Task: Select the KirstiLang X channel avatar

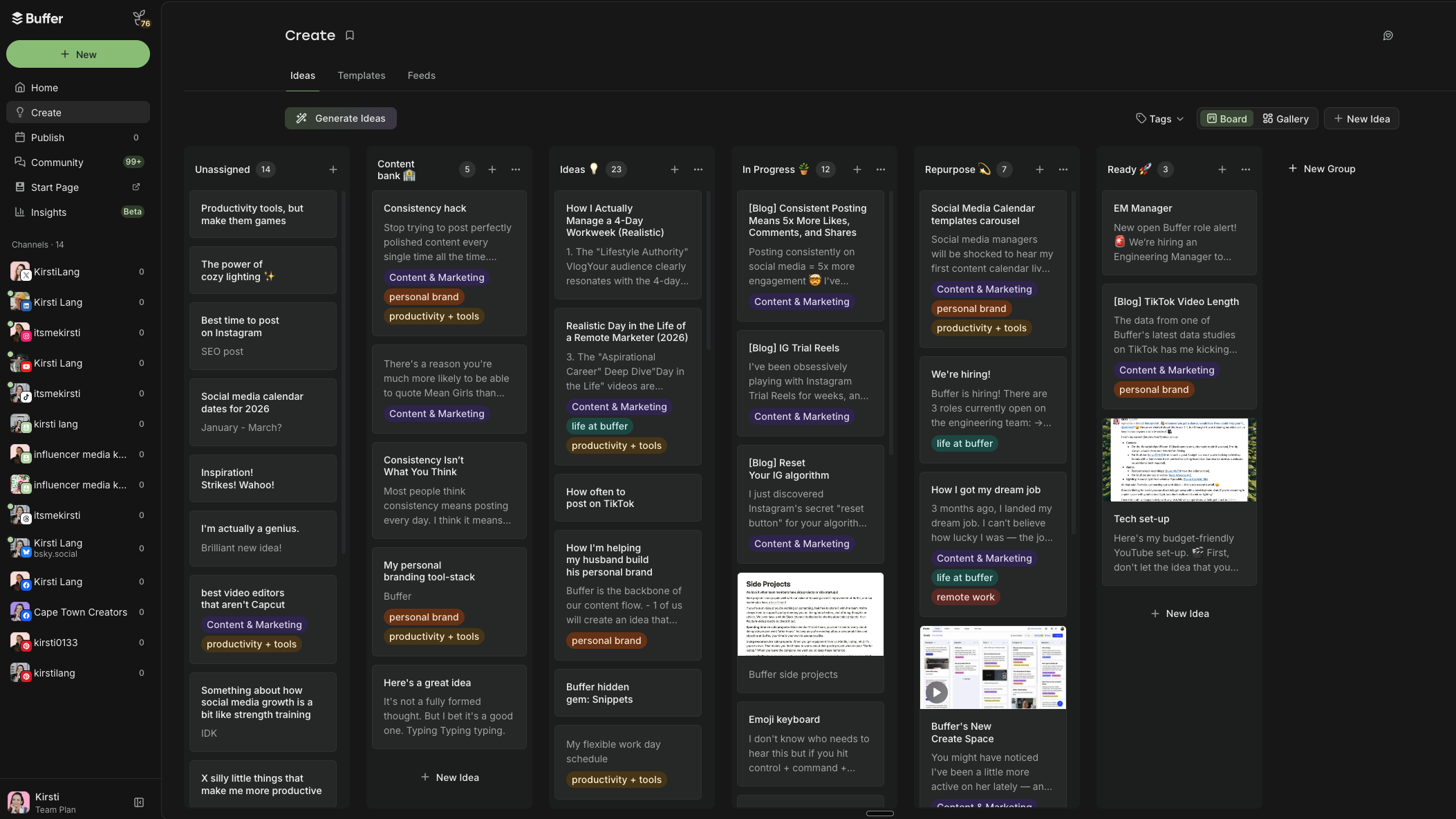Action: [20, 271]
